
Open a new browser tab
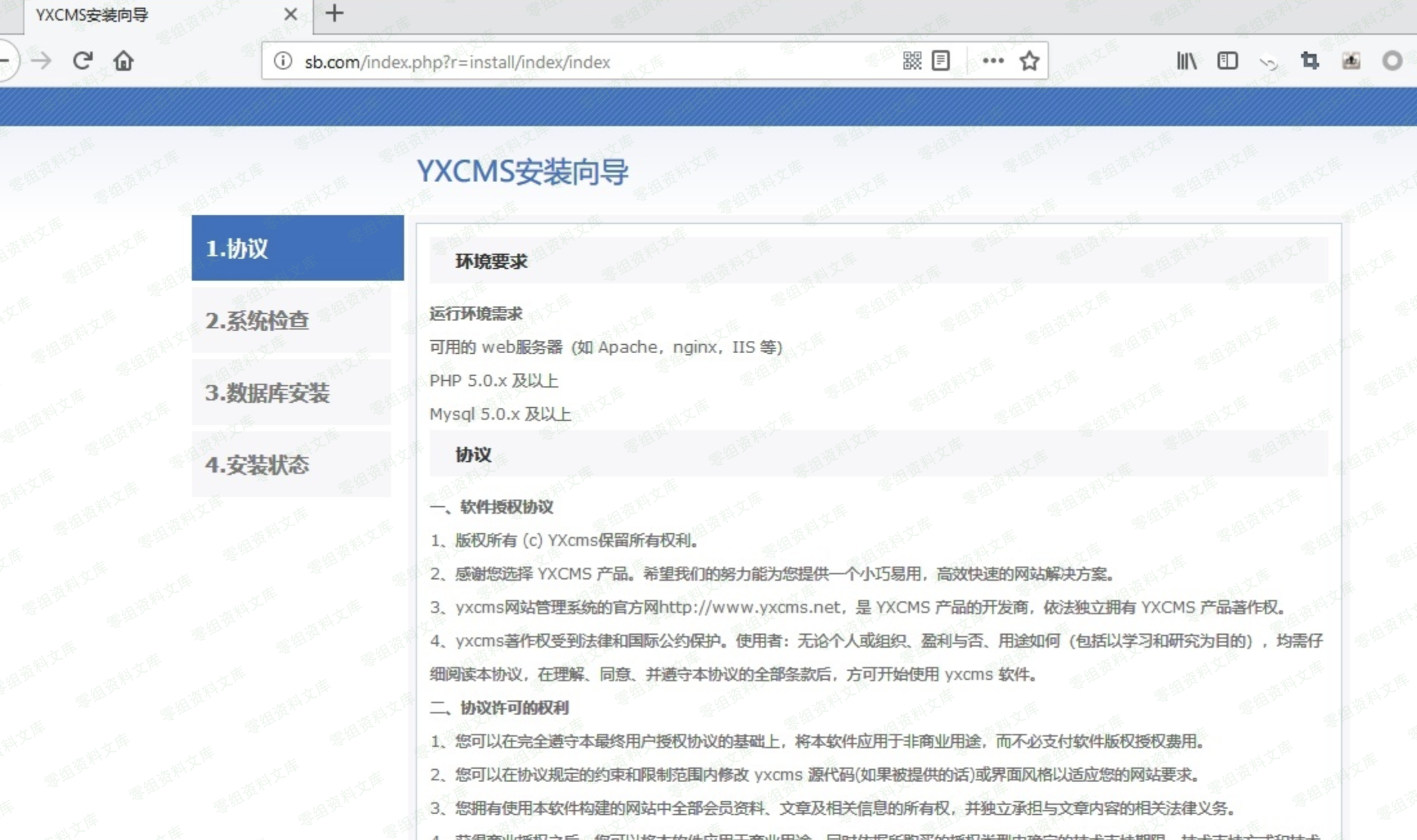click(x=335, y=14)
